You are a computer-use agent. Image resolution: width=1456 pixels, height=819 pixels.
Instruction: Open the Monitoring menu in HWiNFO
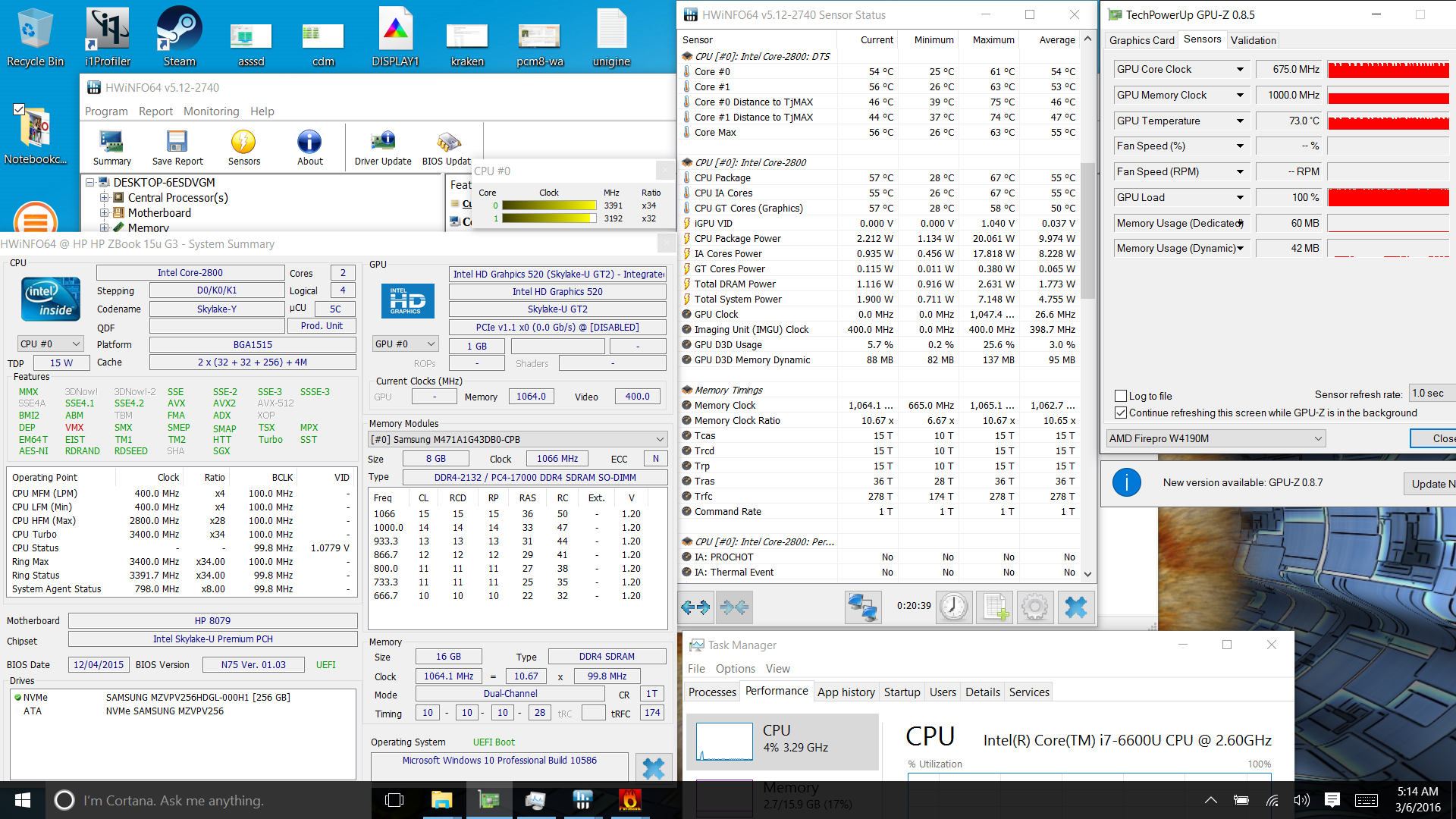coord(211,111)
